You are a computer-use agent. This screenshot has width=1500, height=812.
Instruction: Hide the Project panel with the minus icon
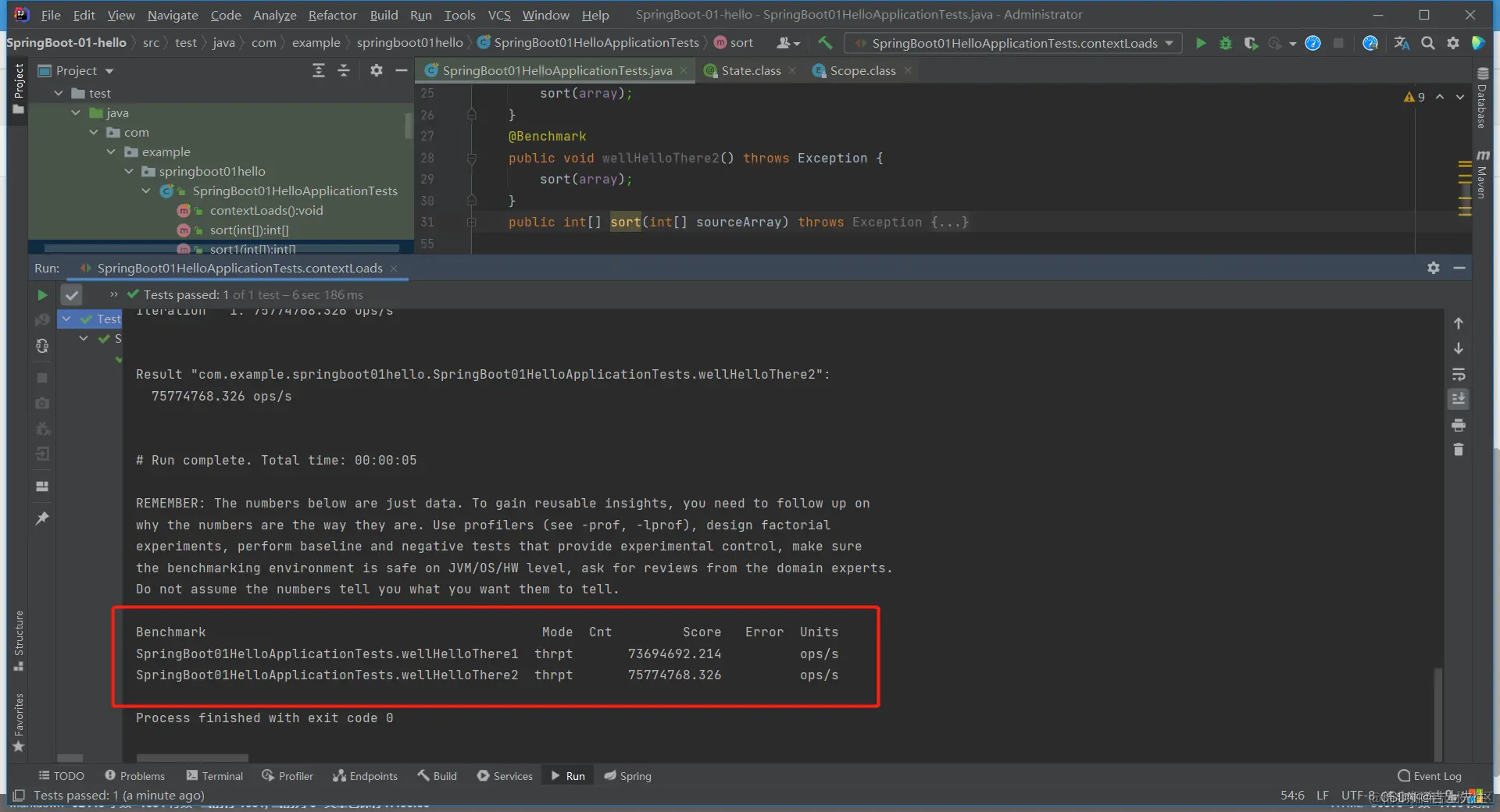402,71
